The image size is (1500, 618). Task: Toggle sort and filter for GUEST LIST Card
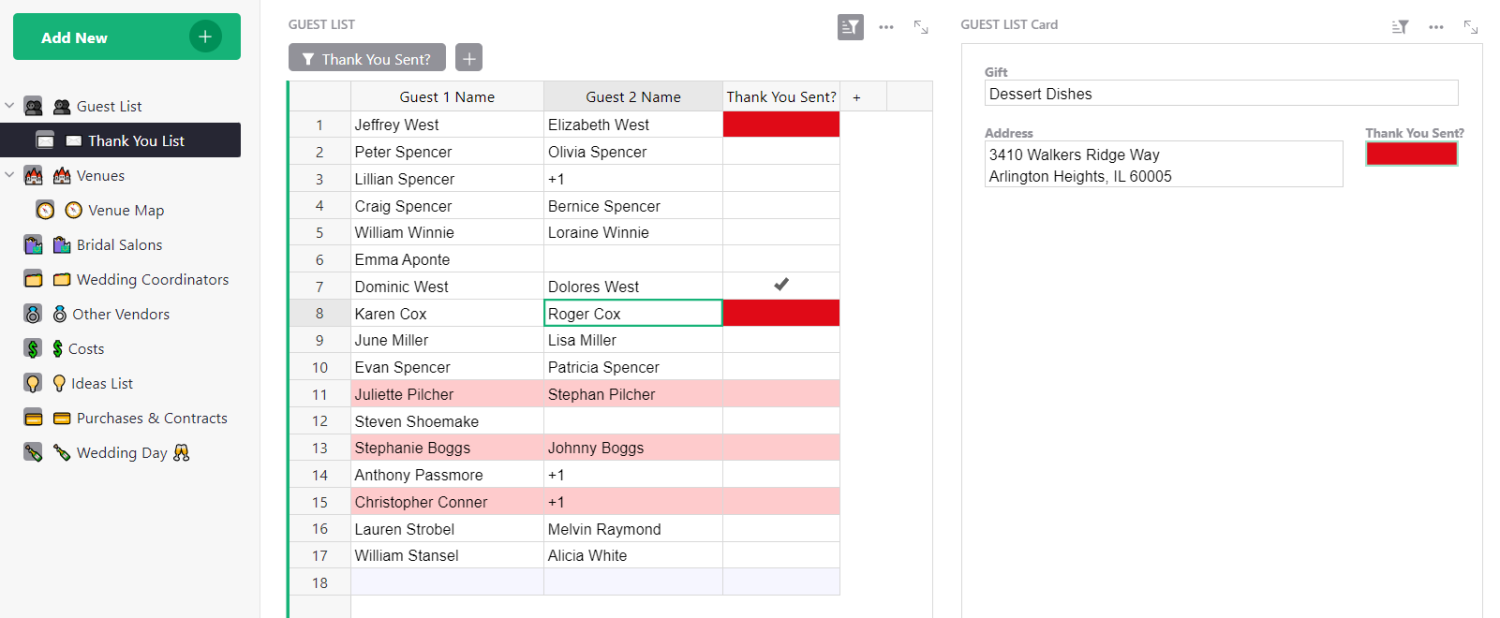tap(1400, 27)
